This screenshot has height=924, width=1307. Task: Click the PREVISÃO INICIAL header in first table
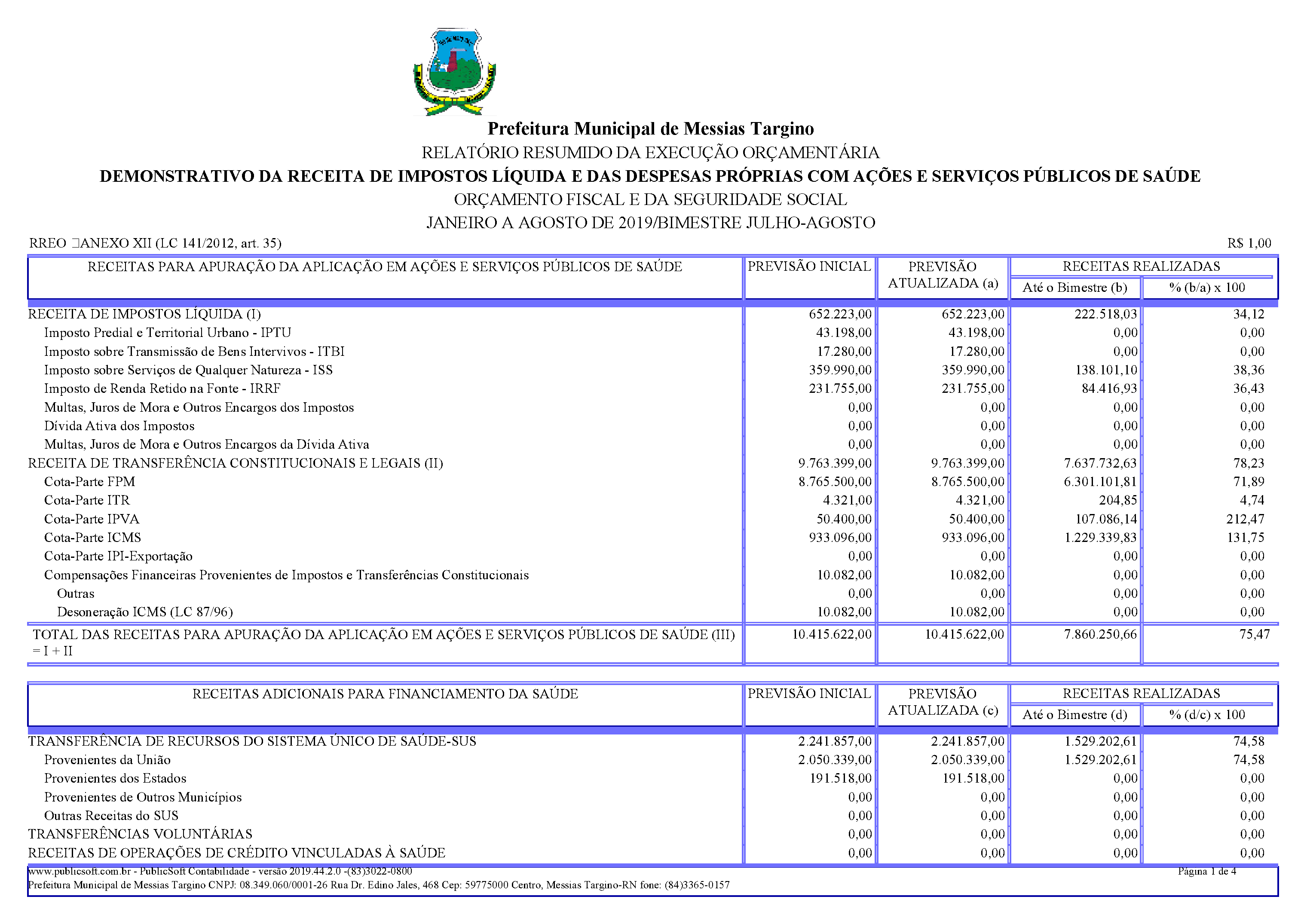(x=809, y=266)
